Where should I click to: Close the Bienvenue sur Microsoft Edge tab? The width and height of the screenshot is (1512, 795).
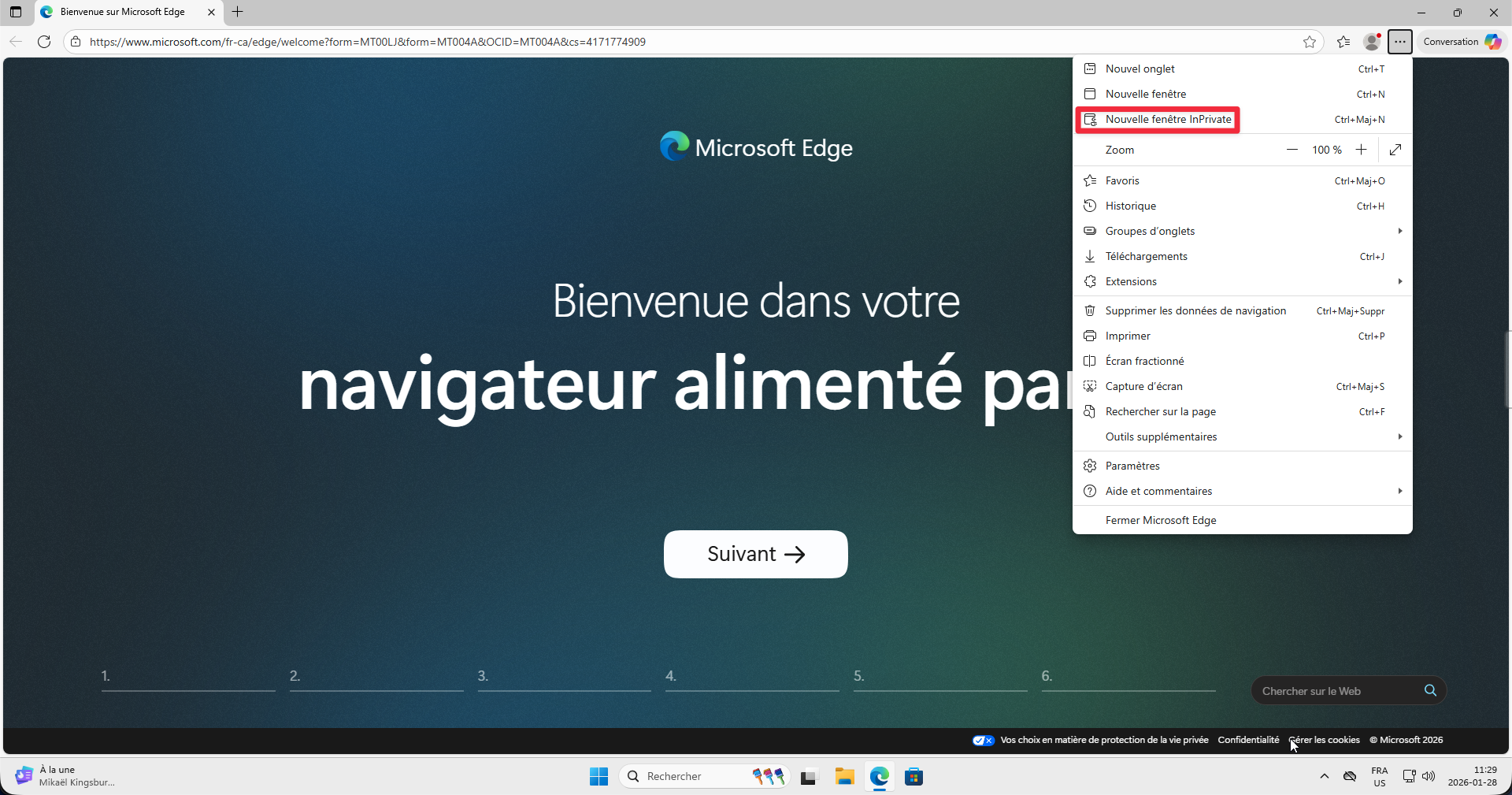[211, 12]
